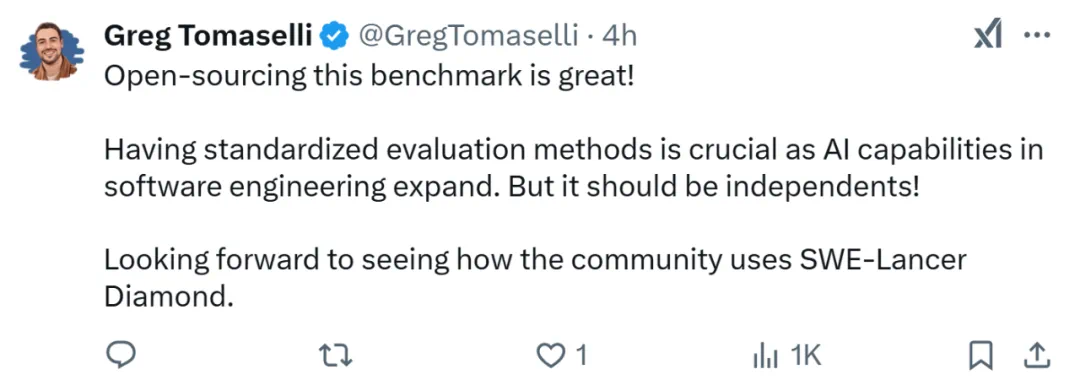Like the post with the heart icon

(x=548, y=356)
